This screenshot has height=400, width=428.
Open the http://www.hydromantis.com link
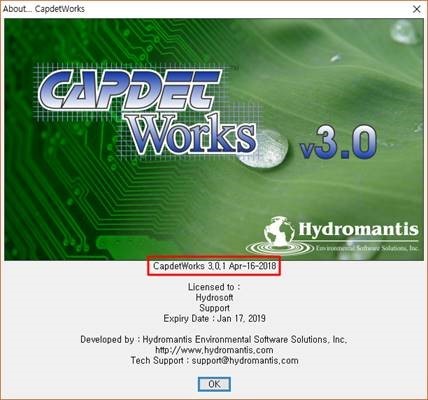point(214,350)
